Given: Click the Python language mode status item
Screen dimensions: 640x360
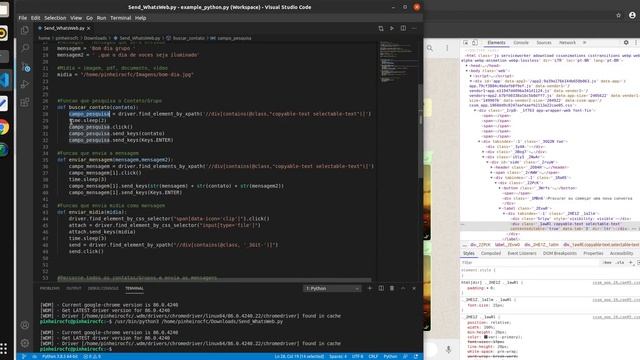Looking at the screenshot, I should (390, 356).
